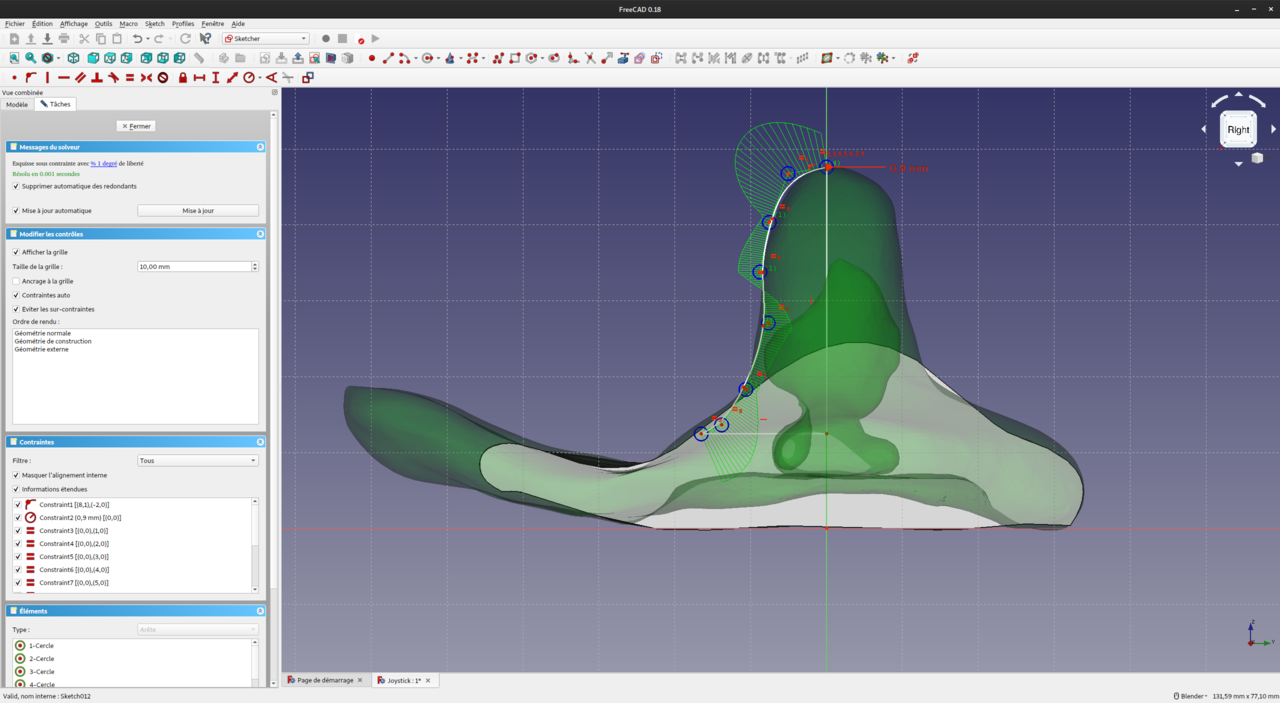
Task: Open the Fichier menu
Action: click(14, 23)
